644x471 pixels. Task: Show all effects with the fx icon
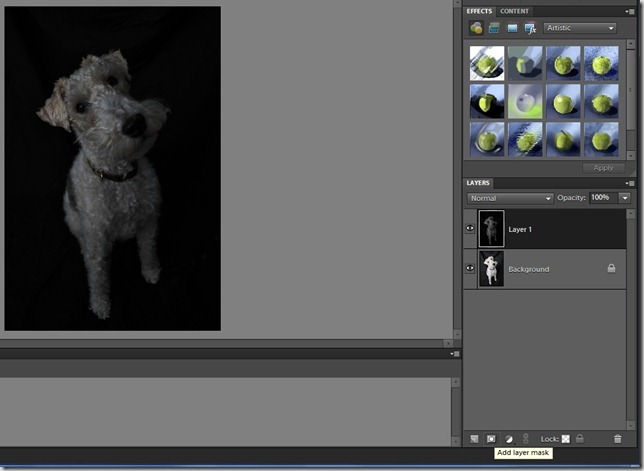tap(530, 28)
